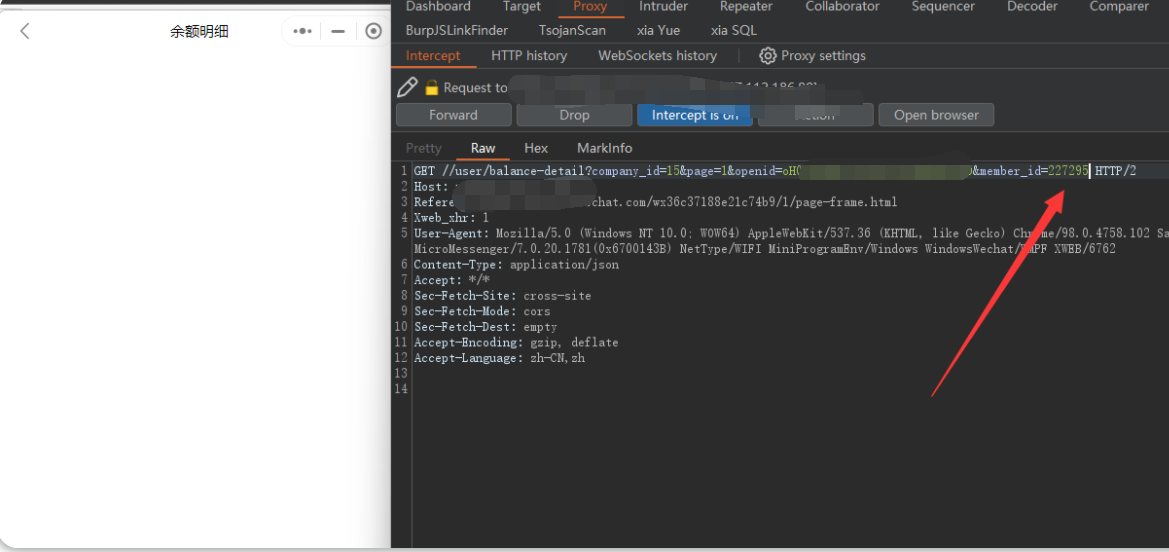The image size is (1169, 552).
Task: Open the xia SQL extension tab
Action: [733, 30]
